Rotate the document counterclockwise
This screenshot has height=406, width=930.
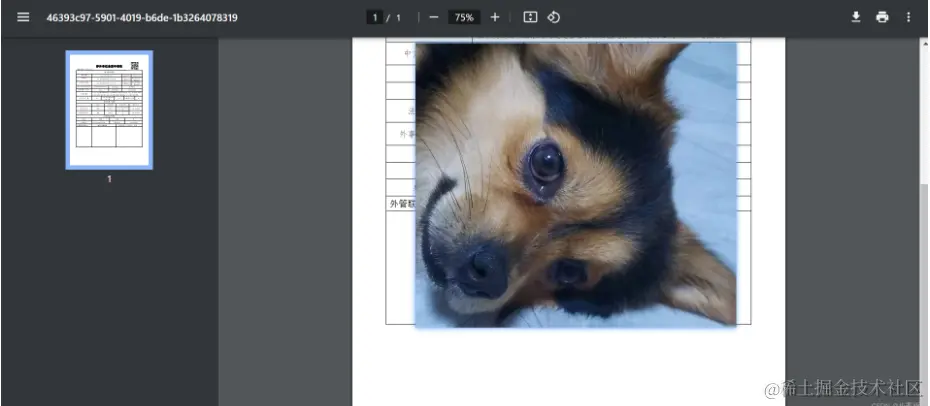point(553,17)
